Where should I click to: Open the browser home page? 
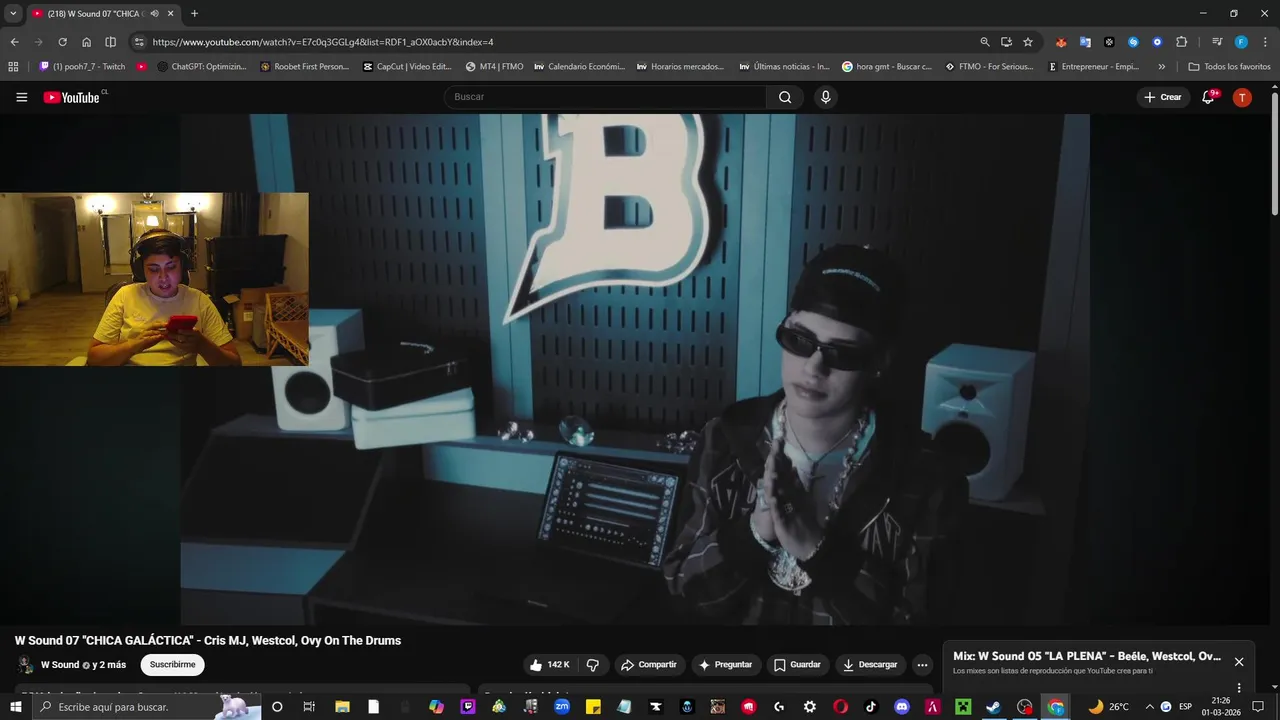[x=86, y=42]
